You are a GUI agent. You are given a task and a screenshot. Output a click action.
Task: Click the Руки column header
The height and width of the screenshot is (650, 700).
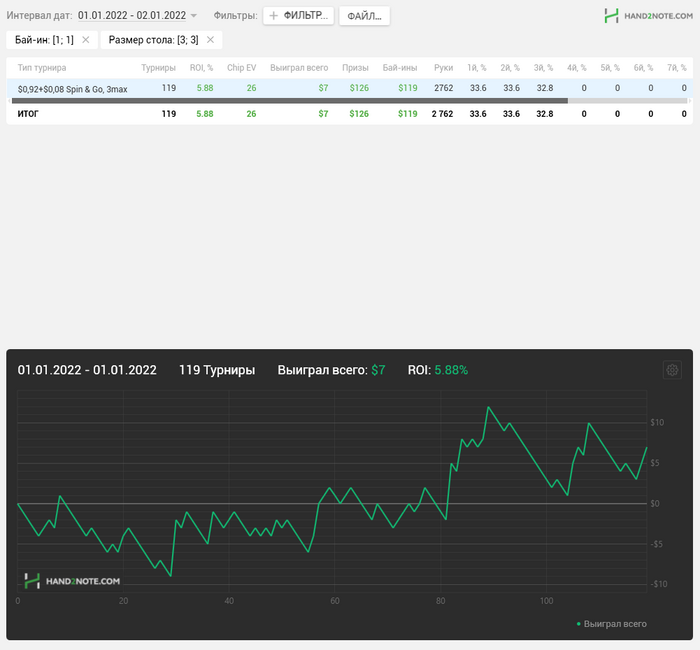coord(443,67)
